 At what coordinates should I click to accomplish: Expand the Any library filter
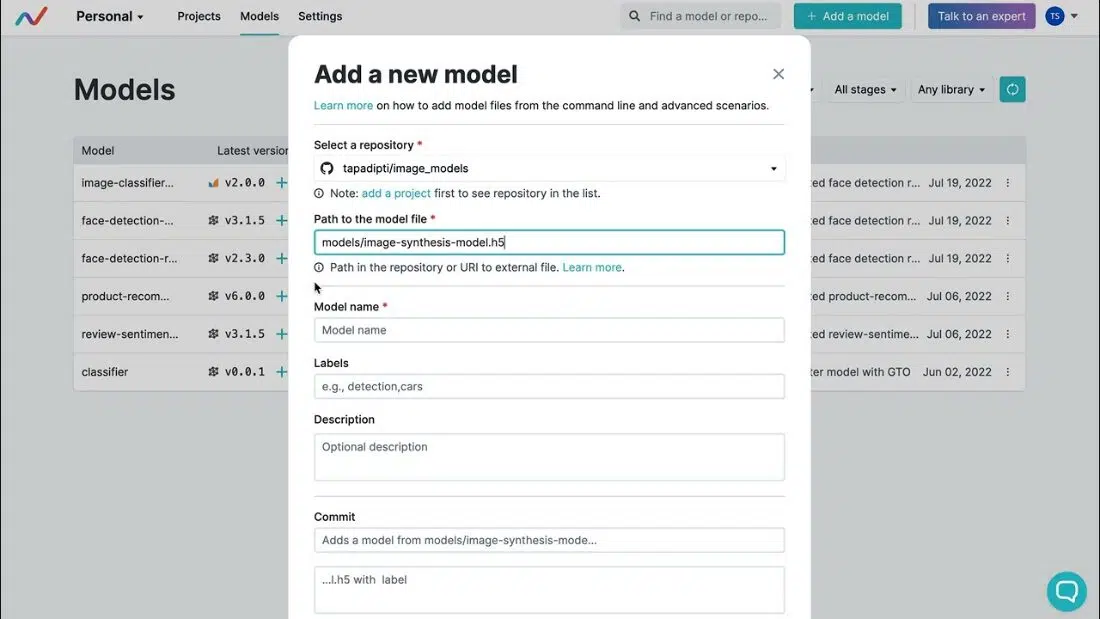pyautogui.click(x=951, y=90)
